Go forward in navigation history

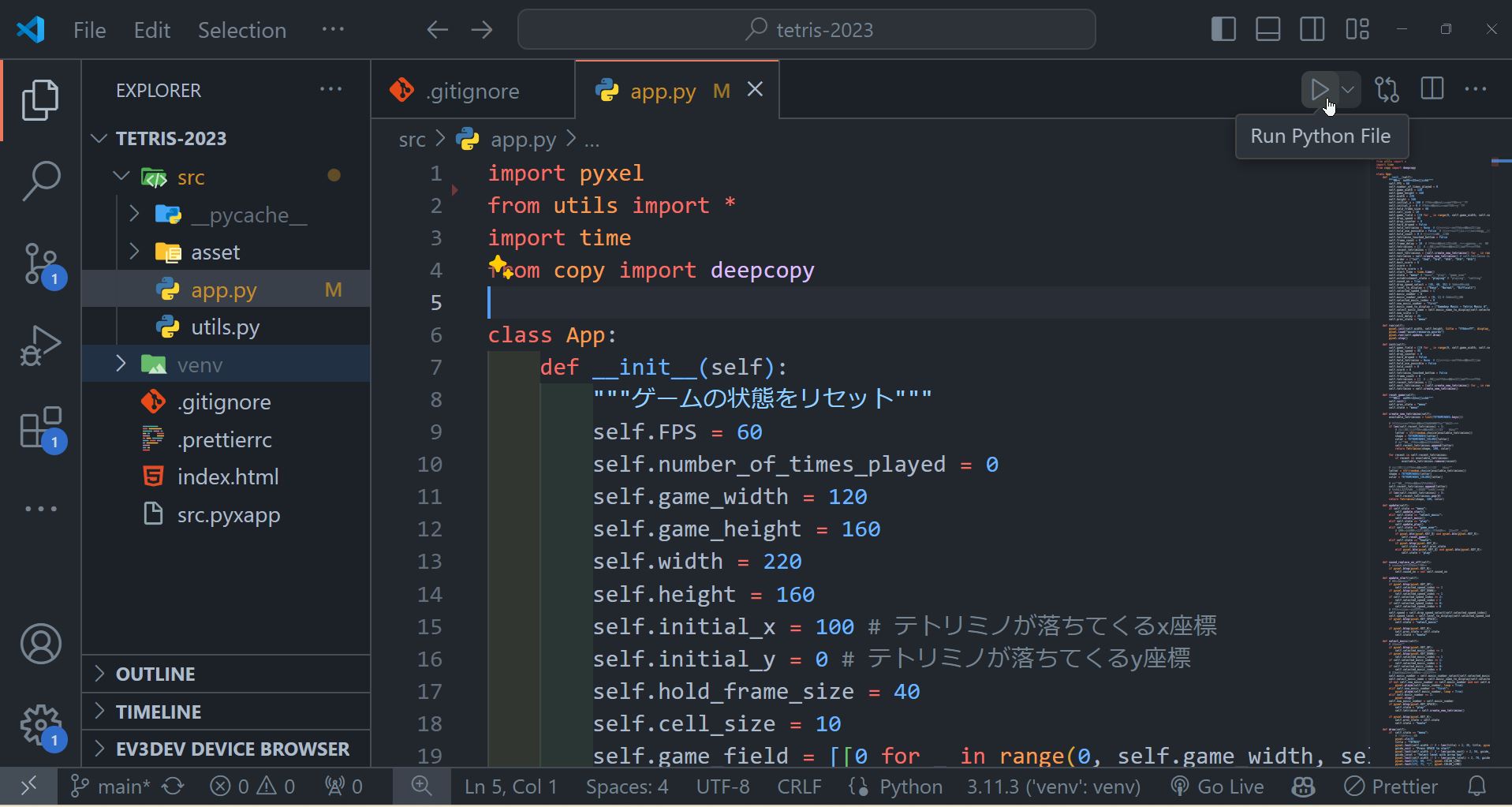point(481,30)
